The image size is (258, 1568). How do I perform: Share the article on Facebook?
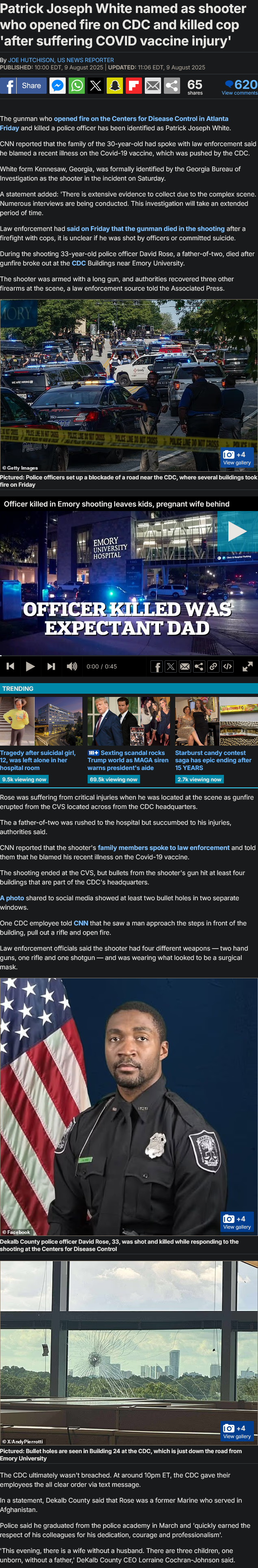(23, 86)
